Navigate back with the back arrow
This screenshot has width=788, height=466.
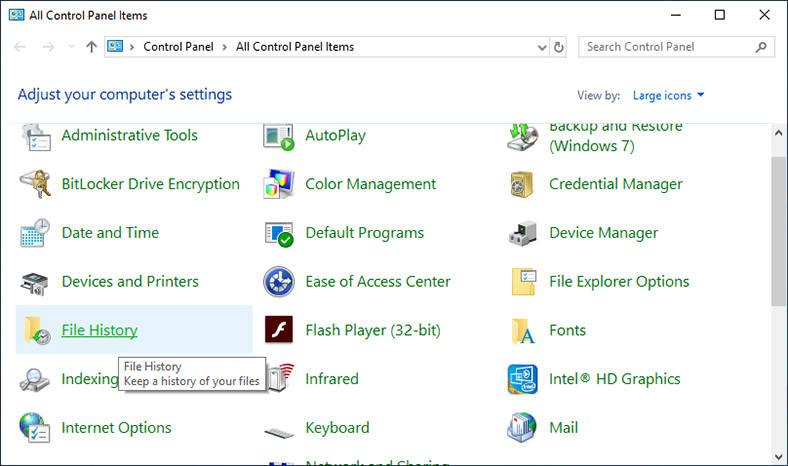point(20,47)
